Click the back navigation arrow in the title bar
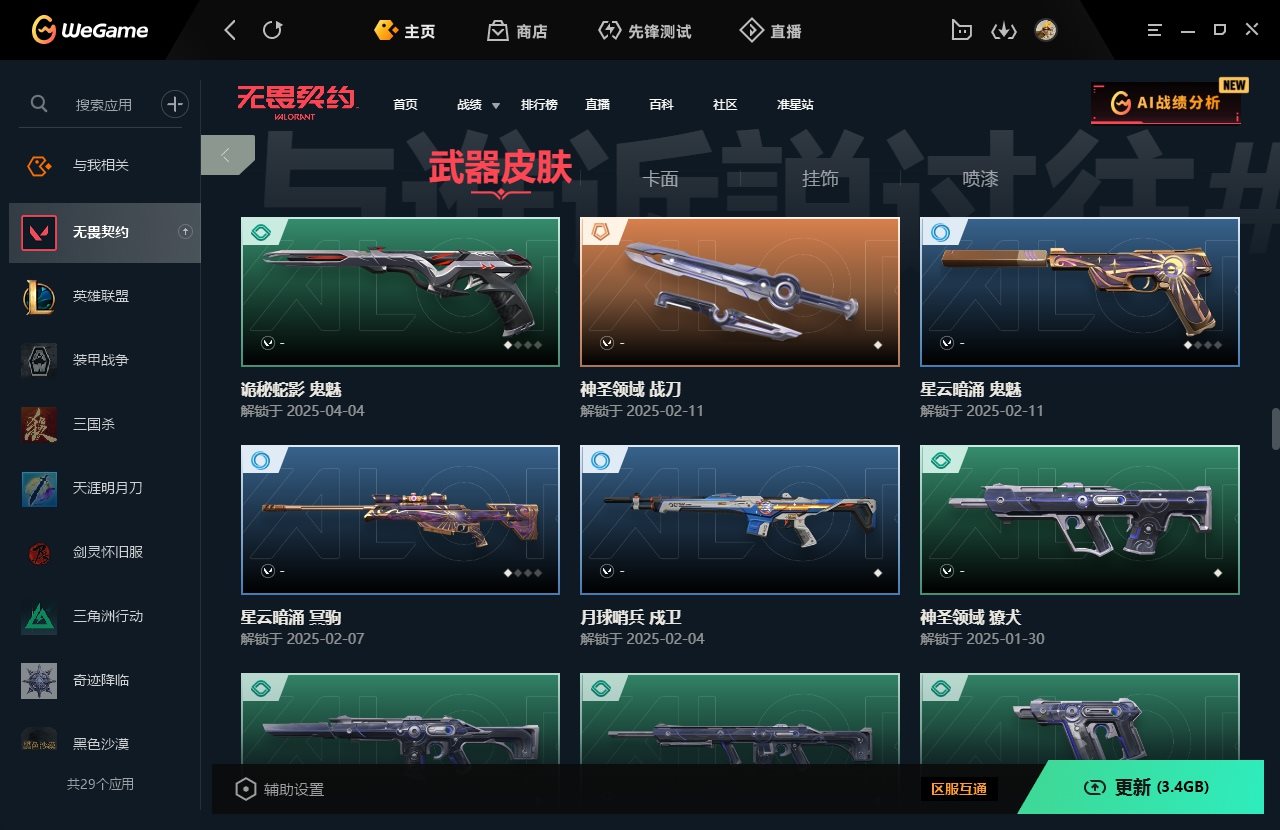Screen dimensions: 1280x830 pos(230,30)
